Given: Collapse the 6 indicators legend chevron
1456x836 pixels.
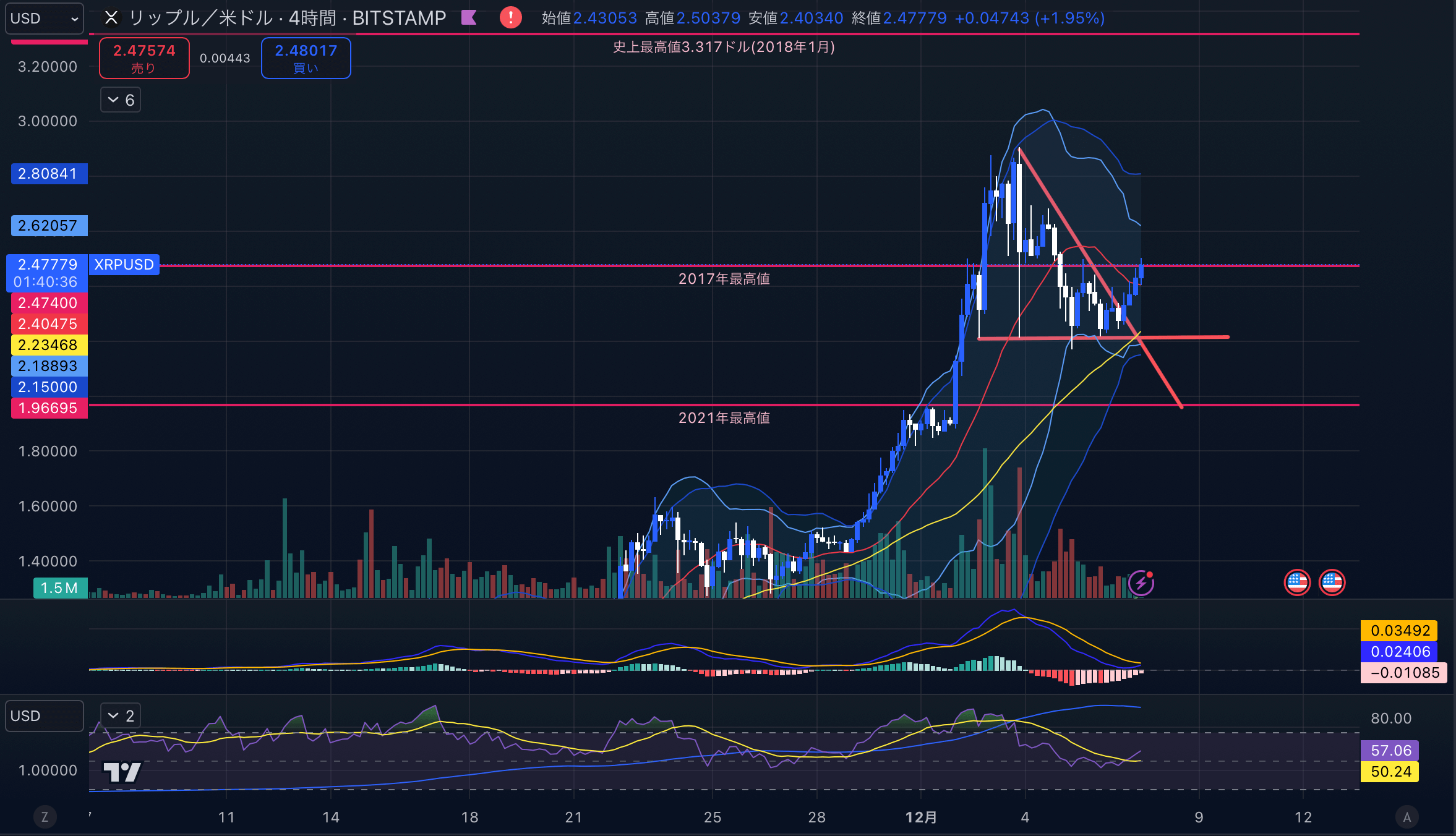Looking at the screenshot, I should tap(121, 100).
